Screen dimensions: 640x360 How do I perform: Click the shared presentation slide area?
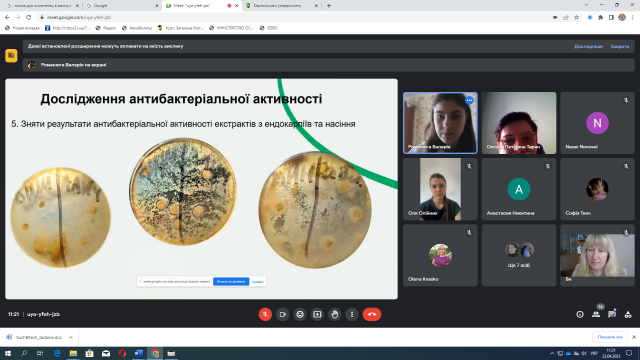tap(201, 189)
